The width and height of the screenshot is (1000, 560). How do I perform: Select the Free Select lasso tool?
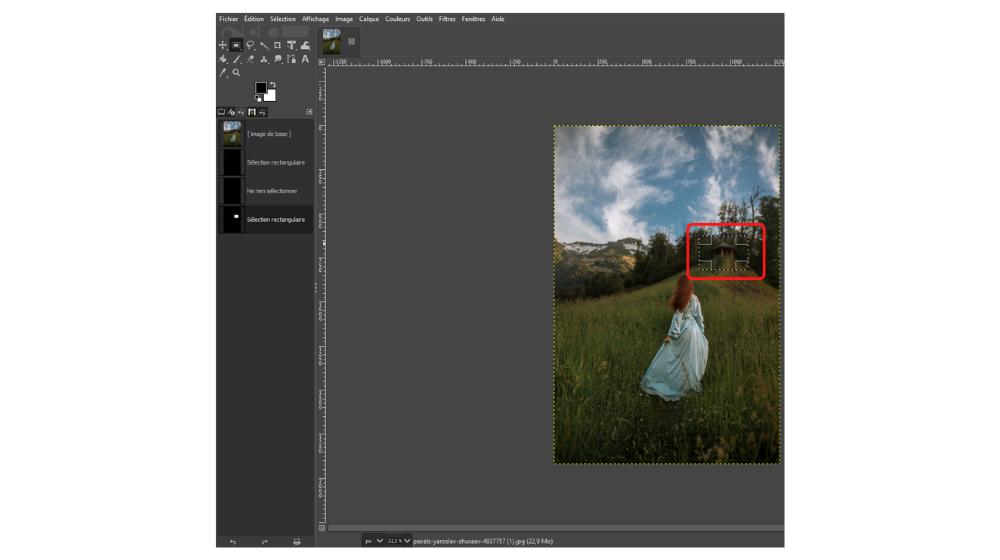[x=250, y=45]
